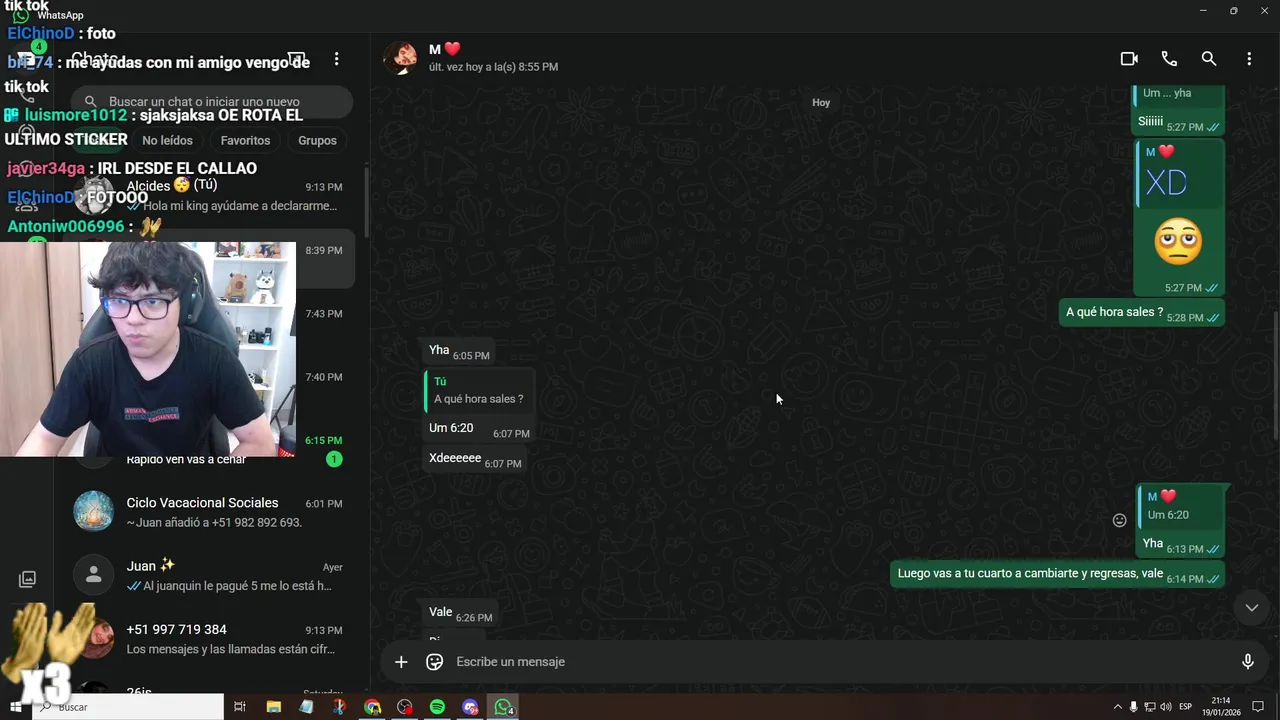Image resolution: width=1280 pixels, height=720 pixels.
Task: Click the quoted 'M Um 6:20' reply preview
Action: [x=1181, y=506]
